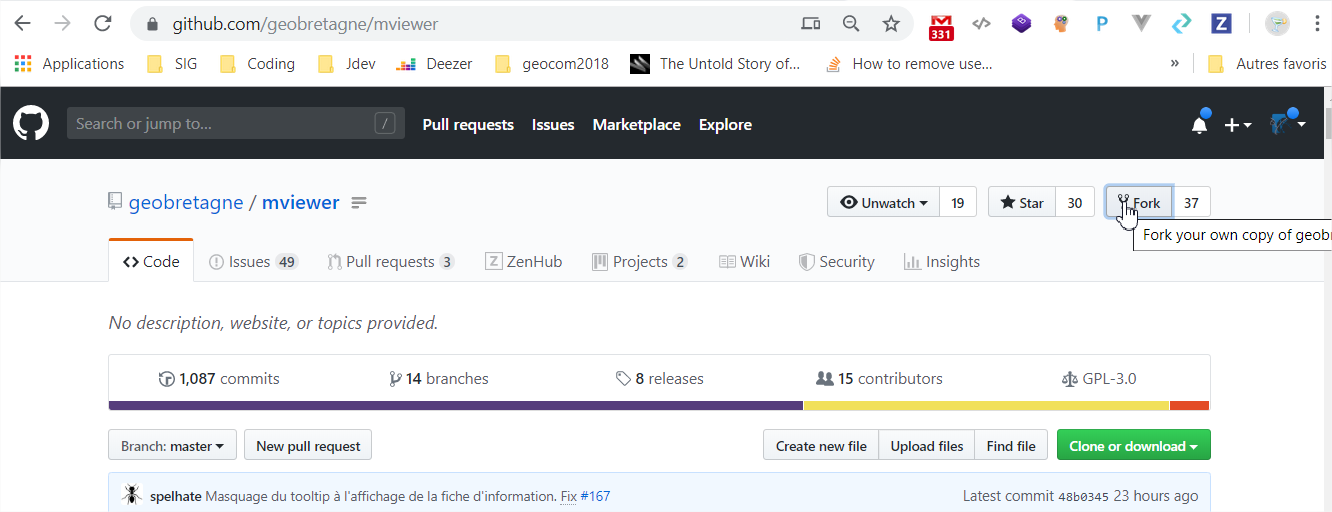Click Create new file button
The width and height of the screenshot is (1332, 512).
[x=821, y=446]
